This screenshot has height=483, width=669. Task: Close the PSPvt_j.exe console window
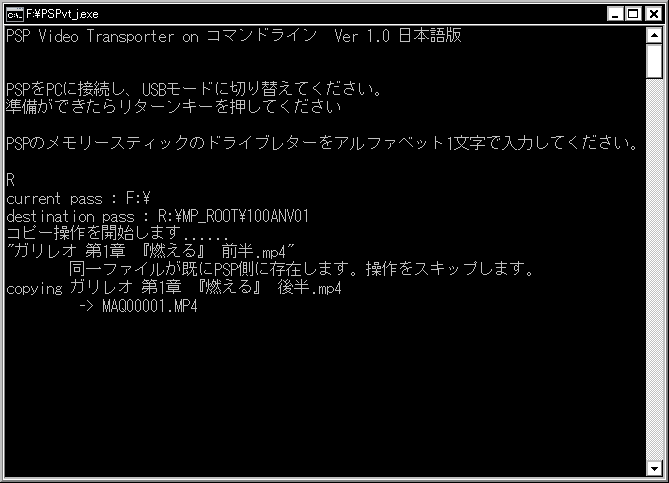click(654, 14)
